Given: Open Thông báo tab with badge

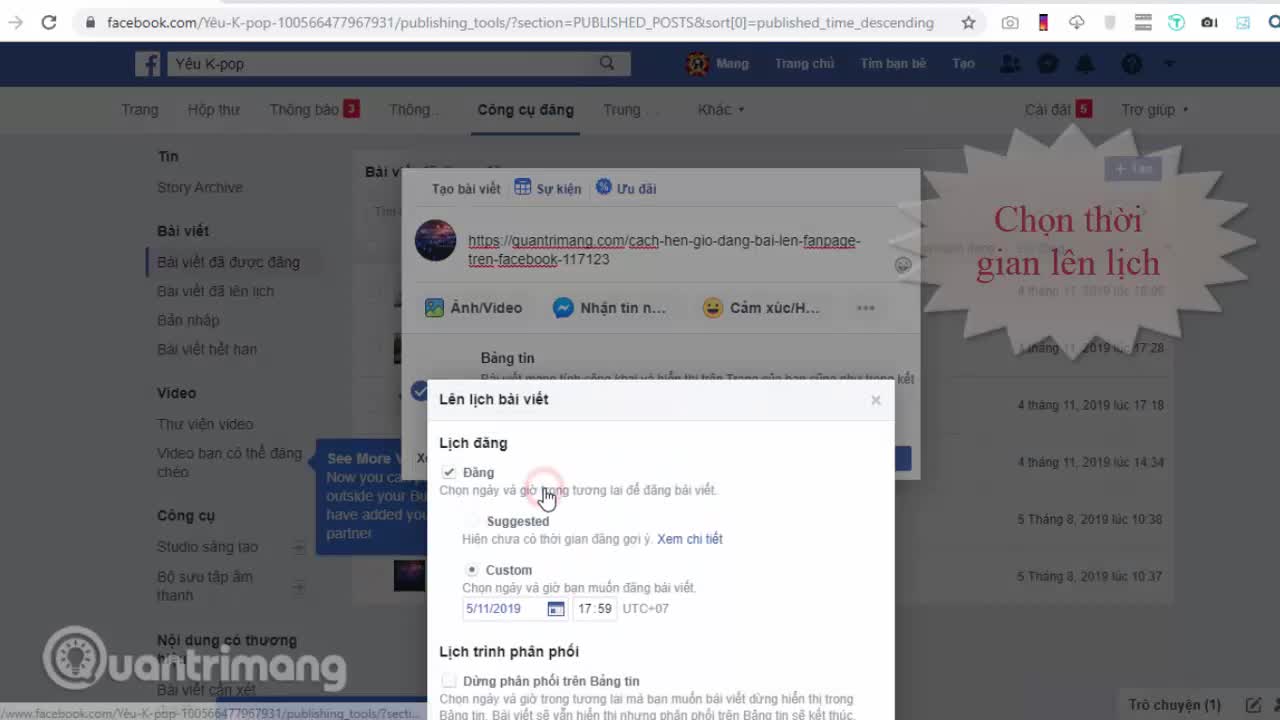Looking at the screenshot, I should point(314,110).
